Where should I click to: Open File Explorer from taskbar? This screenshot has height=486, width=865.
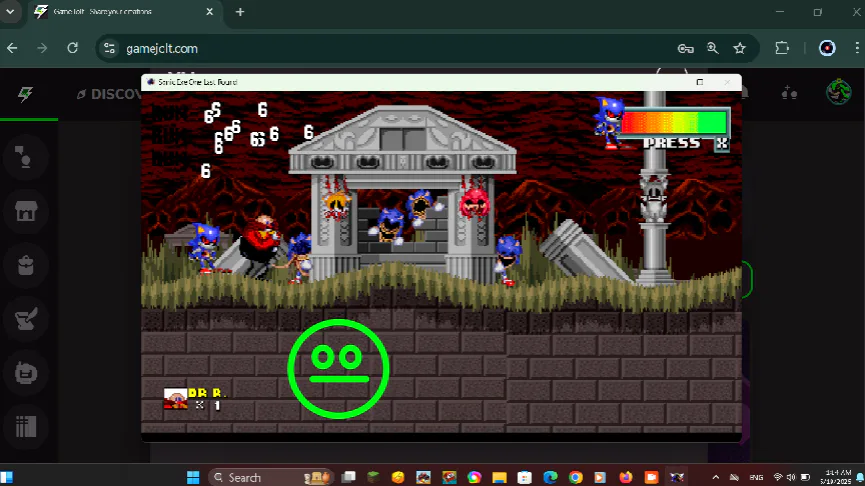pos(499,477)
